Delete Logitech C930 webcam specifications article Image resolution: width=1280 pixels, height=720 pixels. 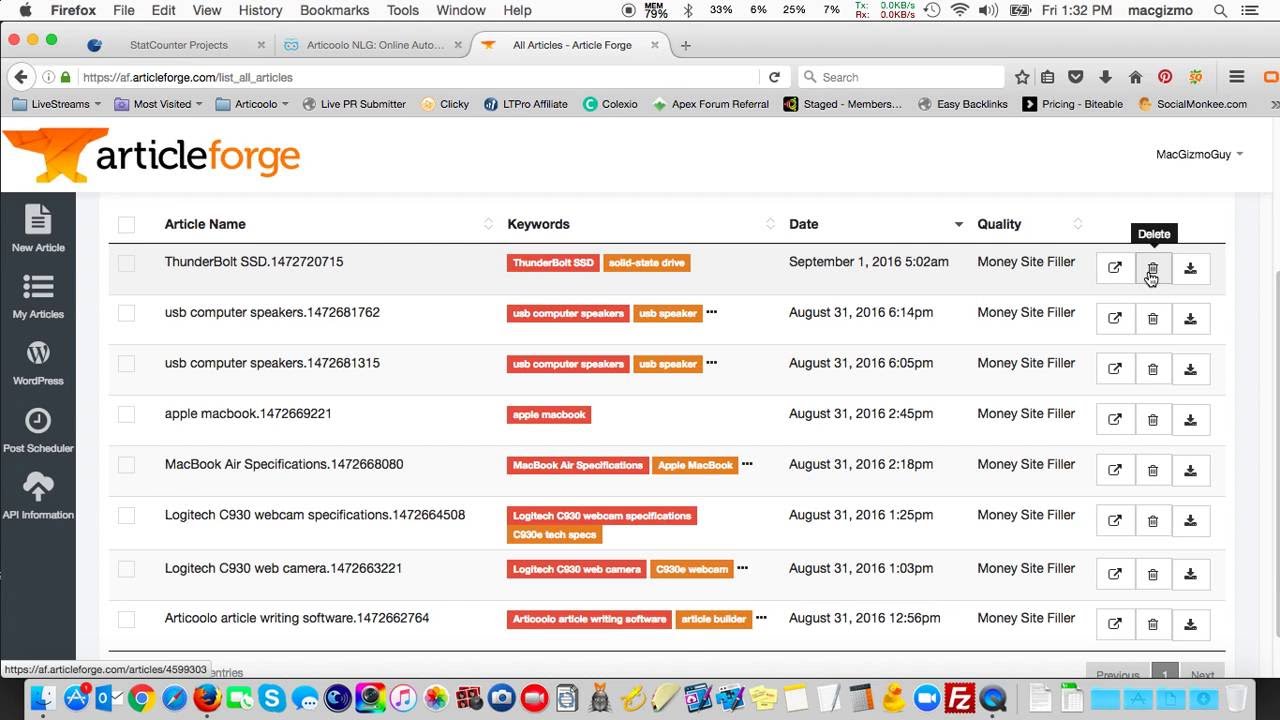click(1153, 521)
